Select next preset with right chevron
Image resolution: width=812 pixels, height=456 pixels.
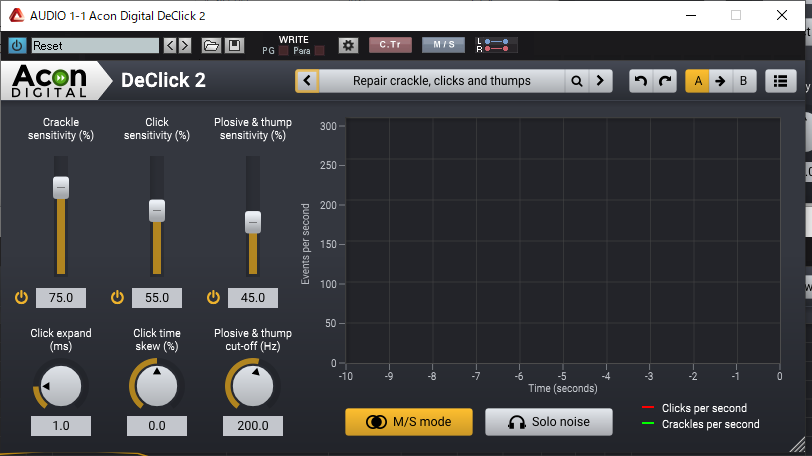coord(600,81)
